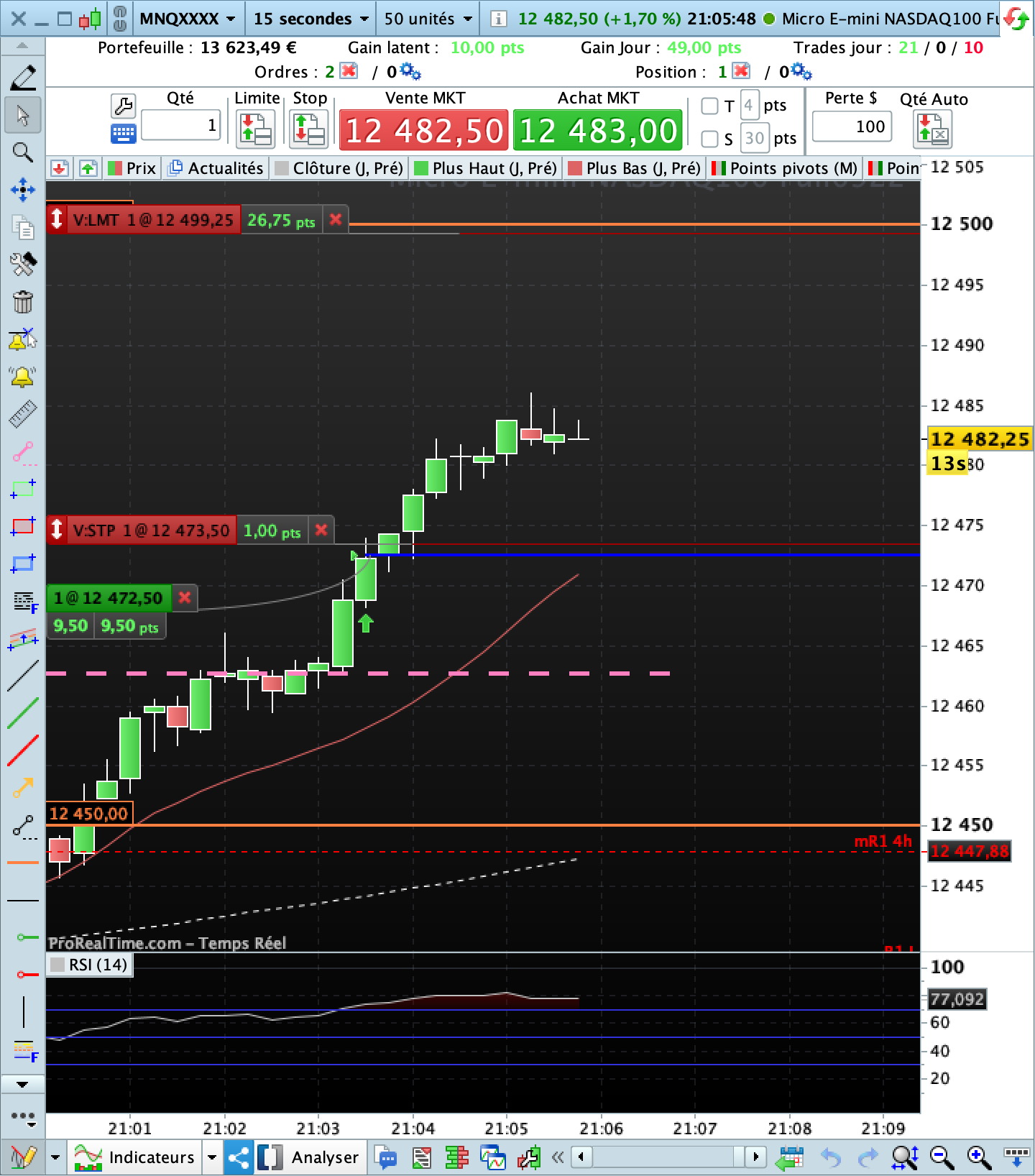Select the ruler measurement tool
This screenshot has width=1035, height=1176.
pos(23,414)
